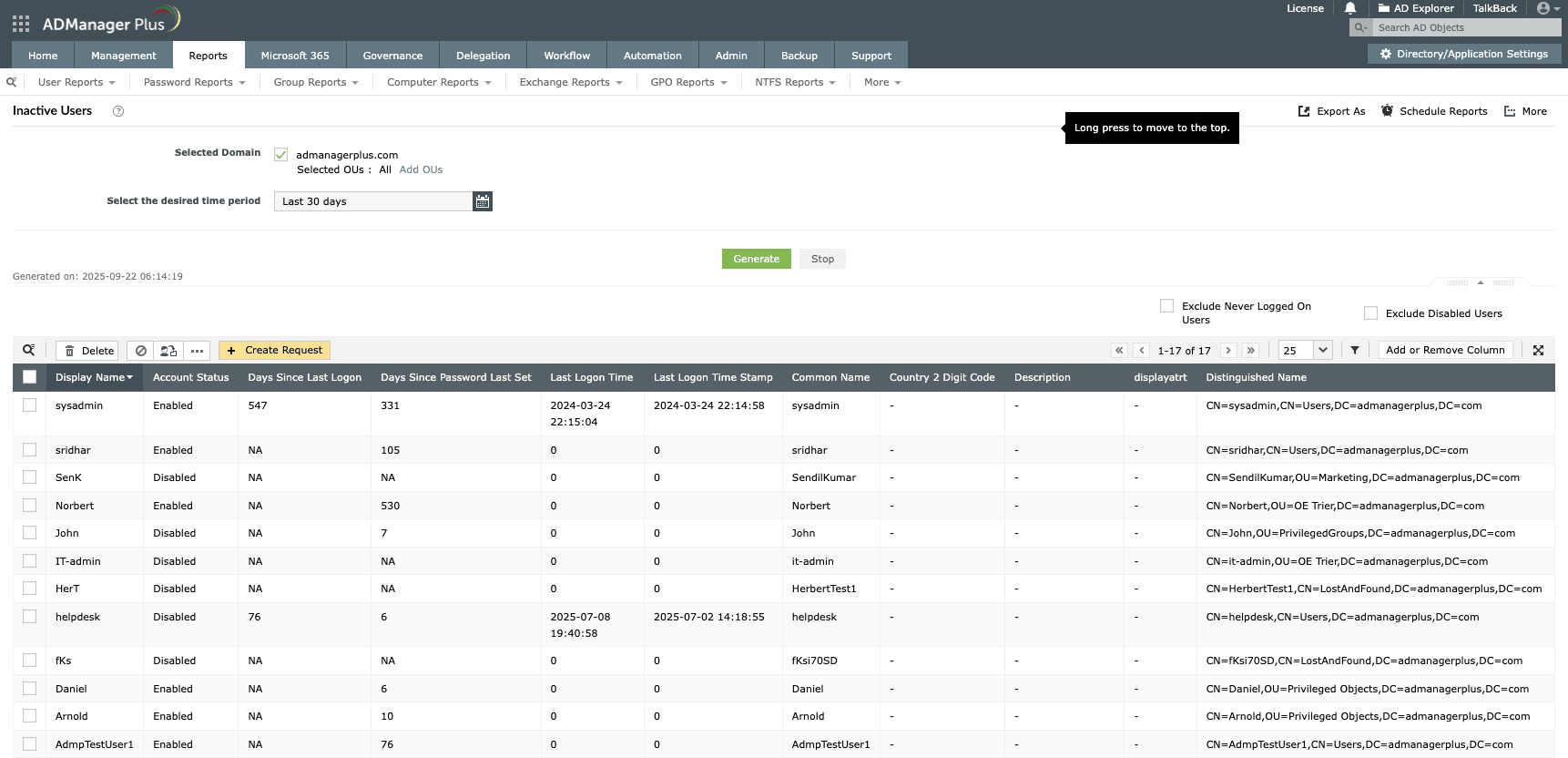Open the Inactive Users help icon
Screen dimensions: 1568x758
[x=118, y=111]
